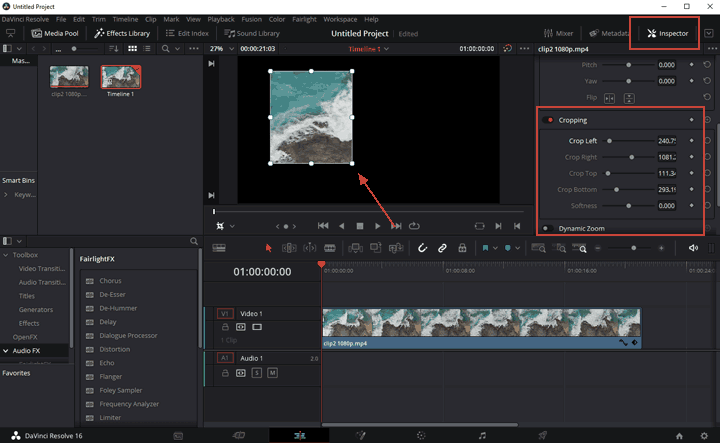Solo the Audio 1 track
720x443 pixels.
257,372
